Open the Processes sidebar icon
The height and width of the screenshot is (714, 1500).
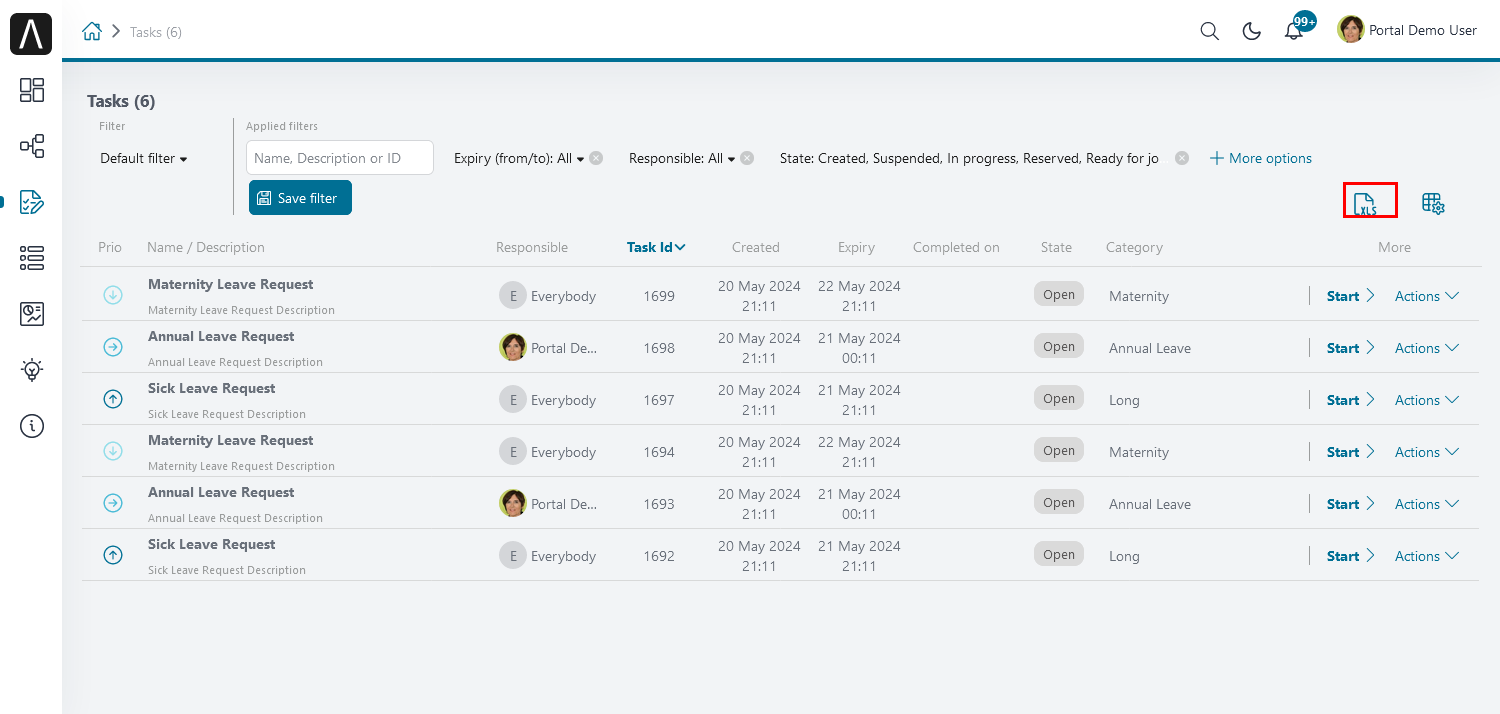pyautogui.click(x=32, y=146)
